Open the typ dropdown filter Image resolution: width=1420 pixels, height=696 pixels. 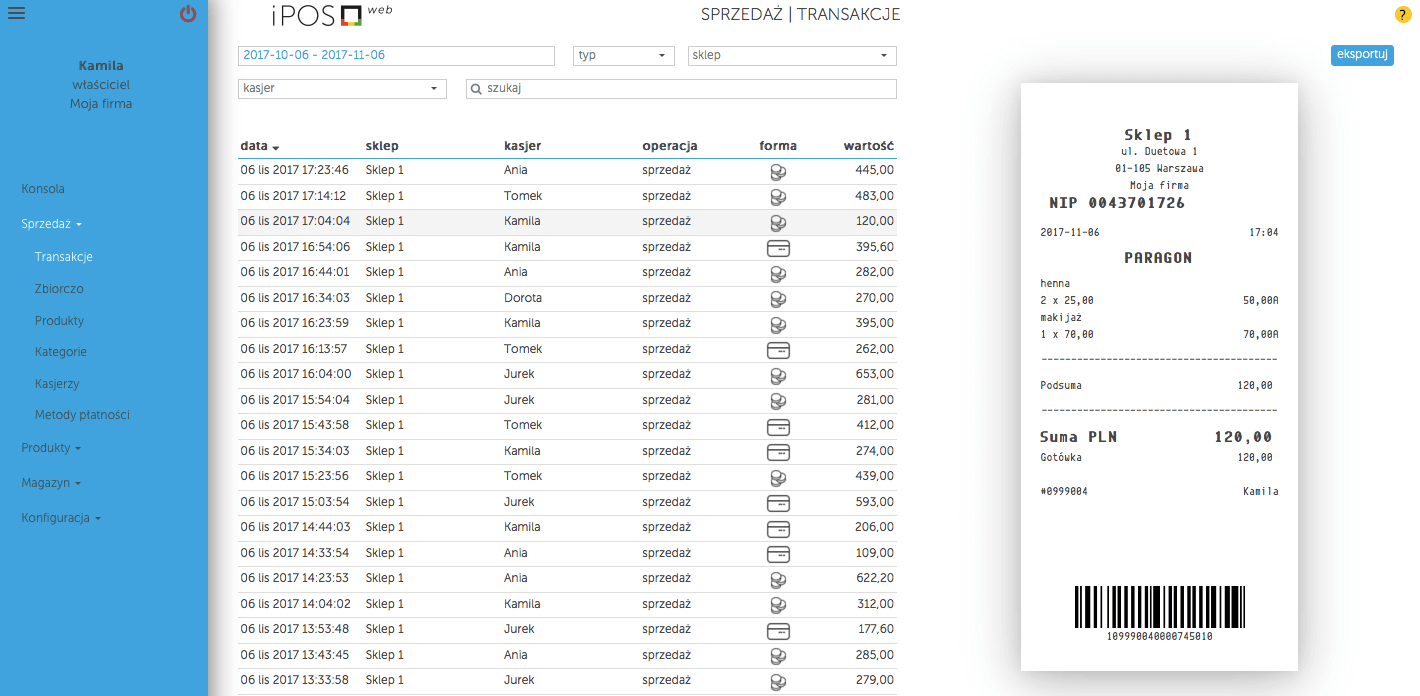point(624,56)
